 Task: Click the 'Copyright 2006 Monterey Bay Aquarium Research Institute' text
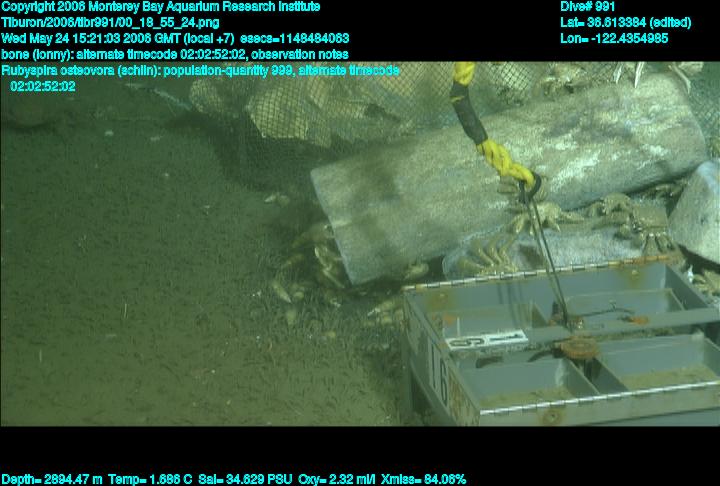(x=161, y=7)
